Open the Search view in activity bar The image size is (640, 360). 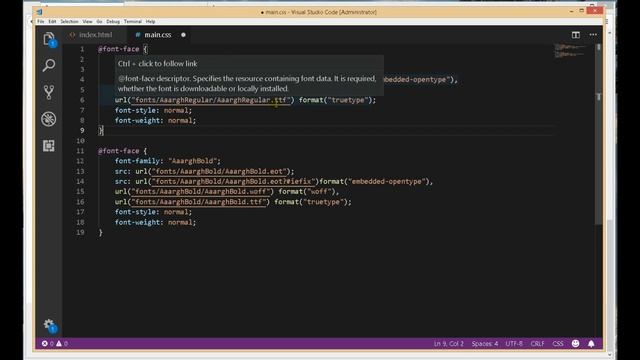[x=49, y=65]
